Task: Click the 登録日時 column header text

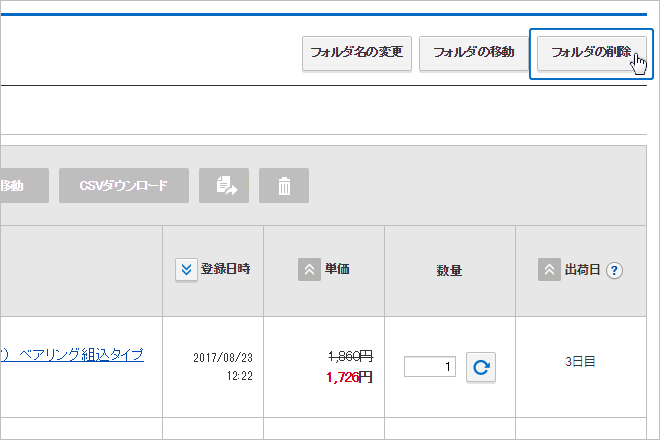Action: coord(225,270)
